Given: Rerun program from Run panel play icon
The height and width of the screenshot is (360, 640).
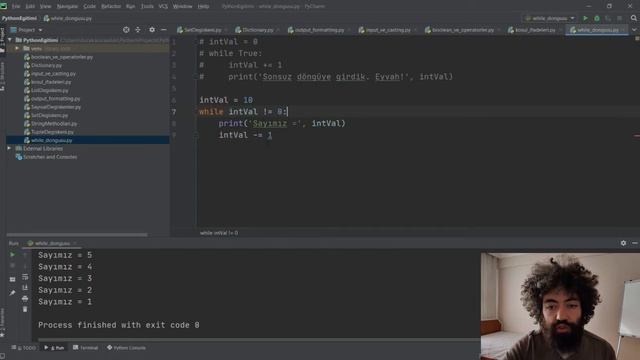Looking at the screenshot, I should click(12, 255).
